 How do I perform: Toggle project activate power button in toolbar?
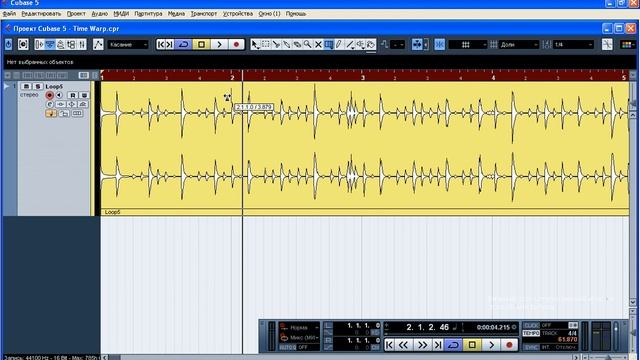tap(9, 44)
